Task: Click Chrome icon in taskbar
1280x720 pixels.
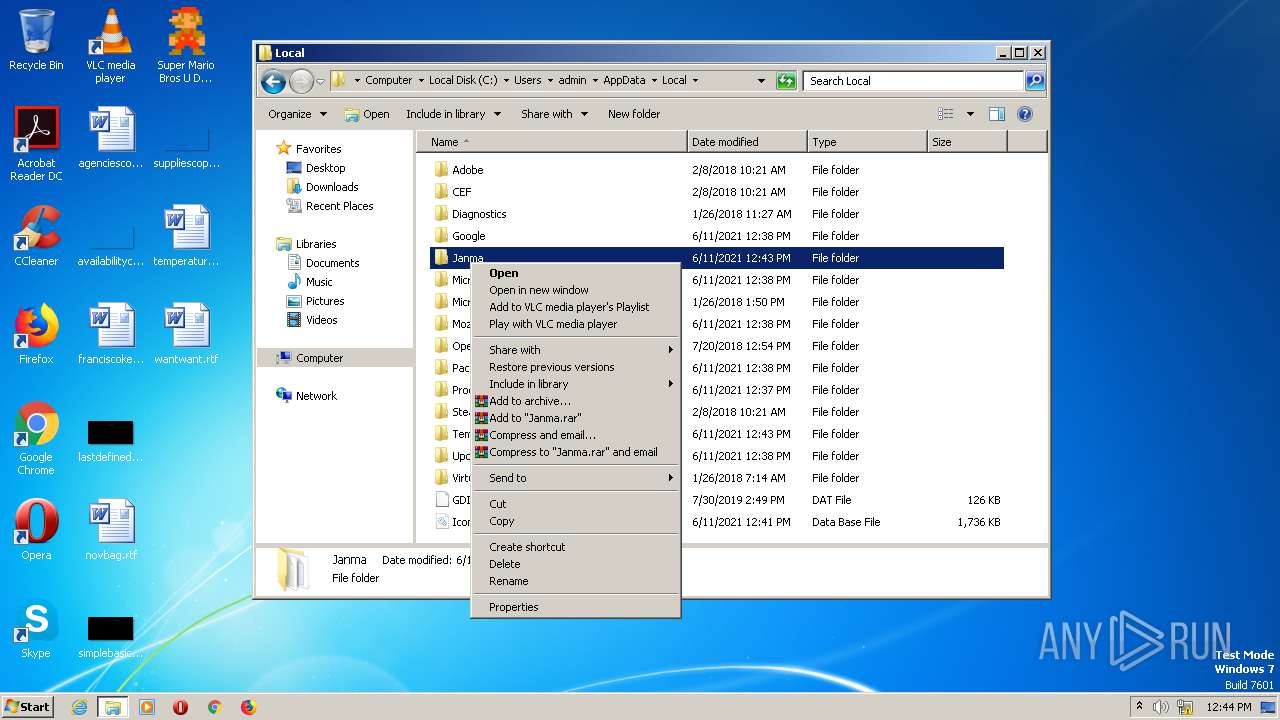Action: coord(214,707)
